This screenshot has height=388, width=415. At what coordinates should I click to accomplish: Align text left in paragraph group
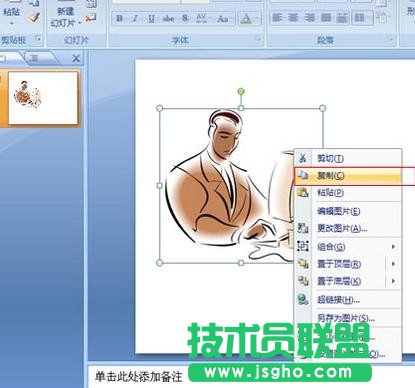277,18
